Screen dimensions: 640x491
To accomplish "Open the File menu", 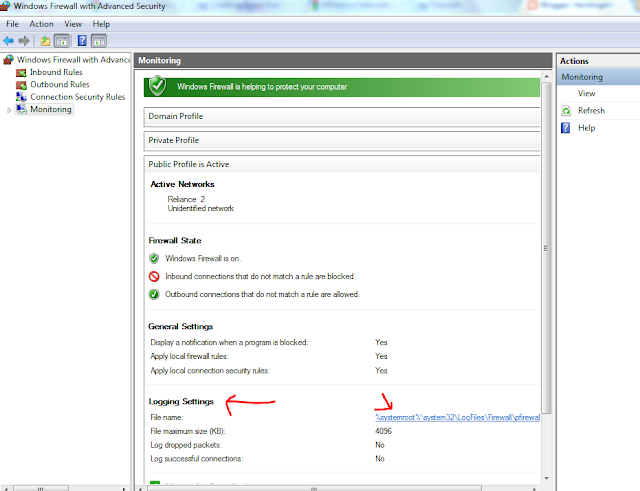I will pyautogui.click(x=12, y=24).
